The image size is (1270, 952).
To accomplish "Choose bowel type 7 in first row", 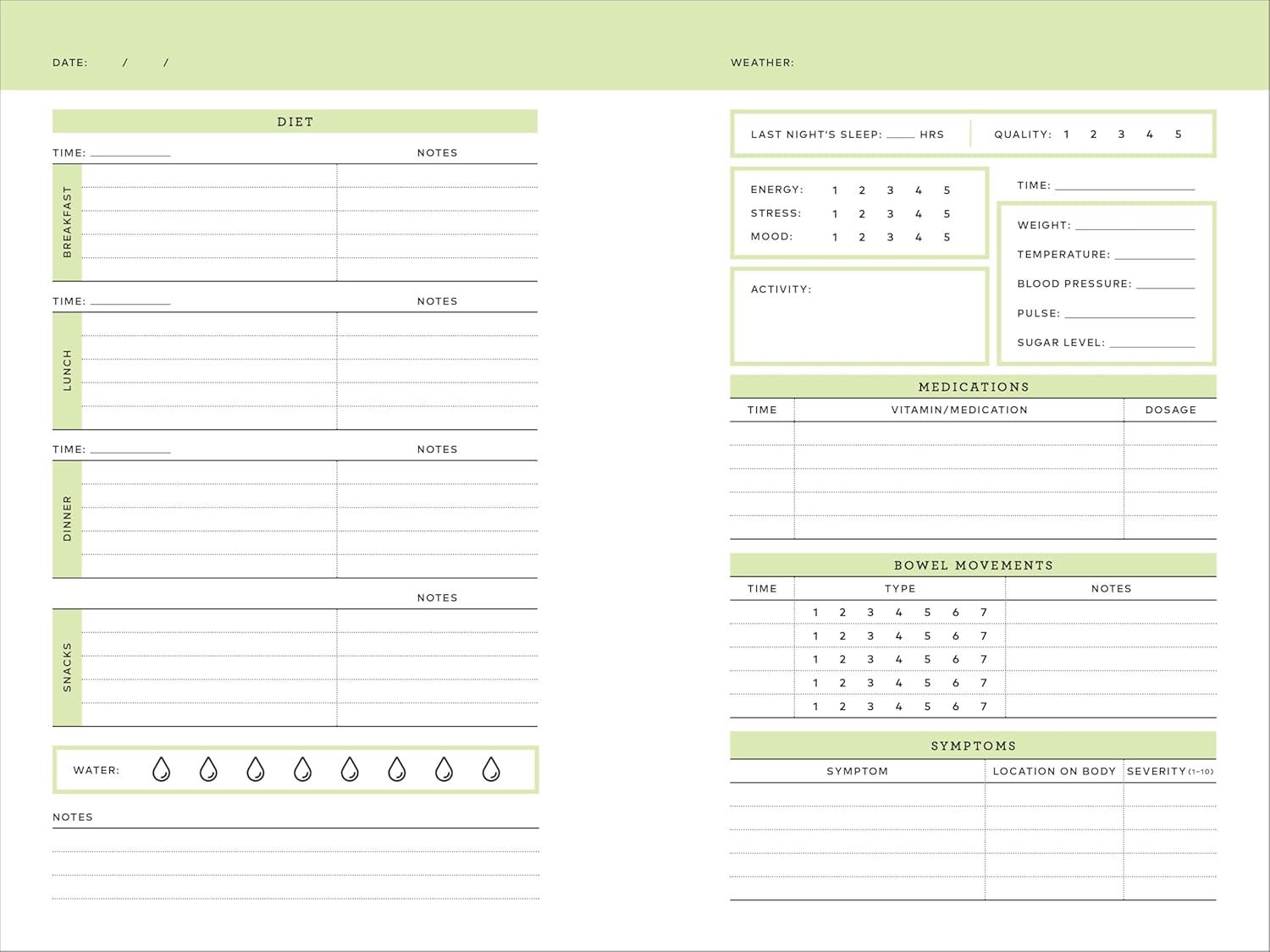I will pyautogui.click(x=984, y=613).
